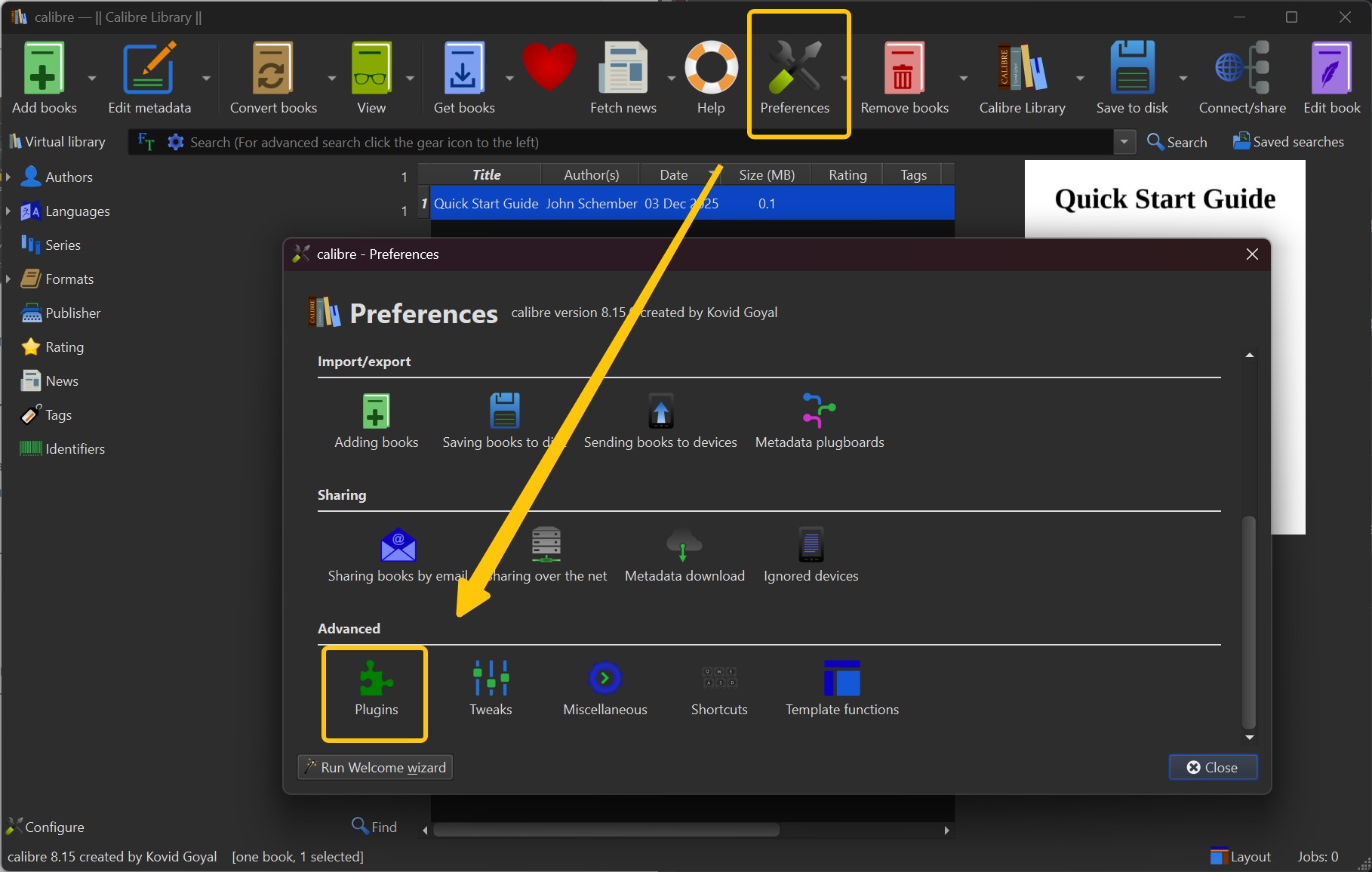
Task: Close the Preferences dialog with Close button
Action: coord(1212,767)
